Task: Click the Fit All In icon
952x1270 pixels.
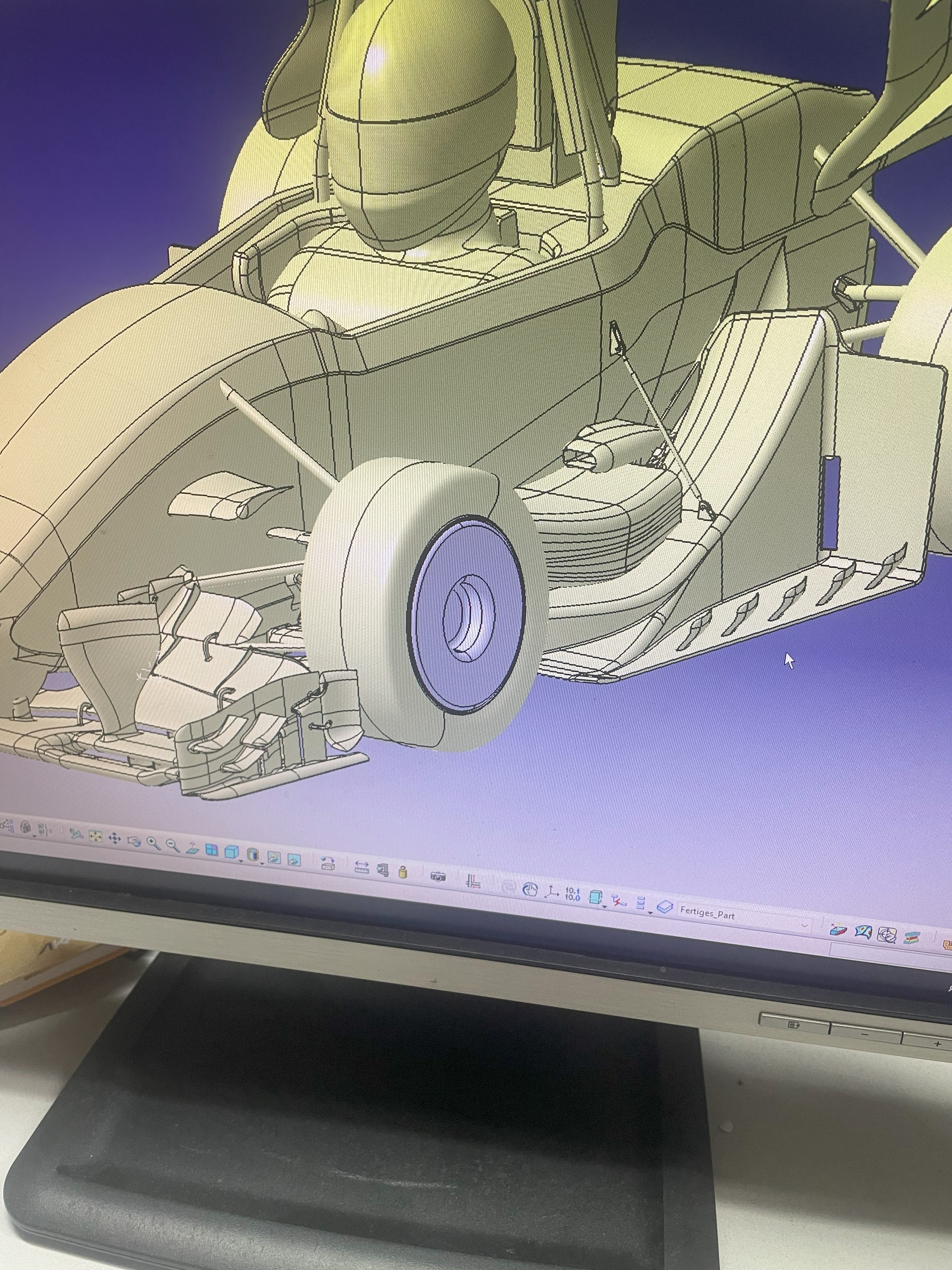Action: (x=95, y=837)
